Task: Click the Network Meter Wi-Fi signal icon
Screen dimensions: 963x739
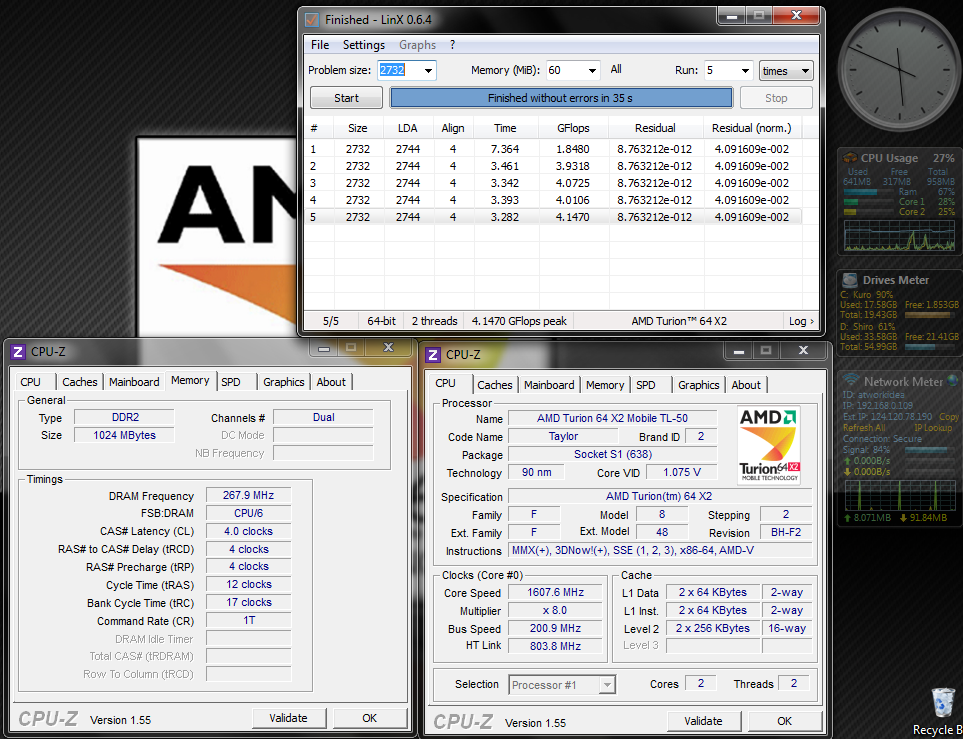Action: 850,381
